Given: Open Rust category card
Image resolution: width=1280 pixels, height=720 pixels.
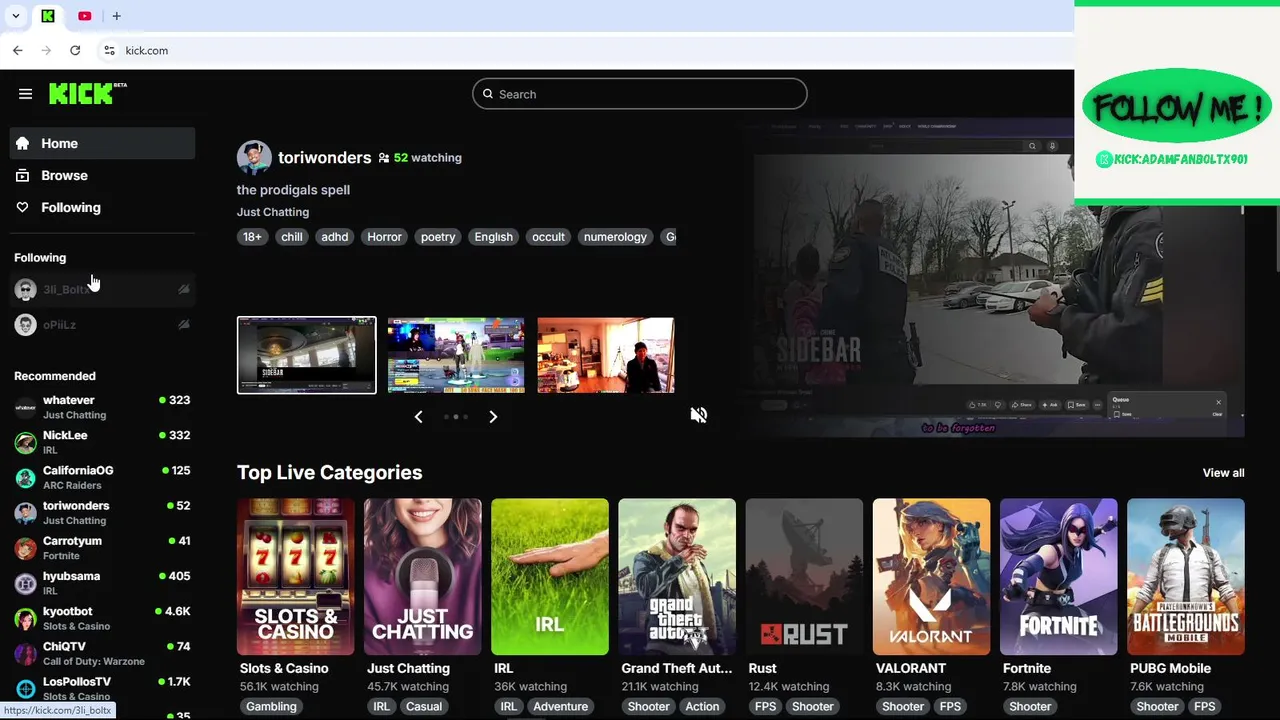Looking at the screenshot, I should [804, 577].
